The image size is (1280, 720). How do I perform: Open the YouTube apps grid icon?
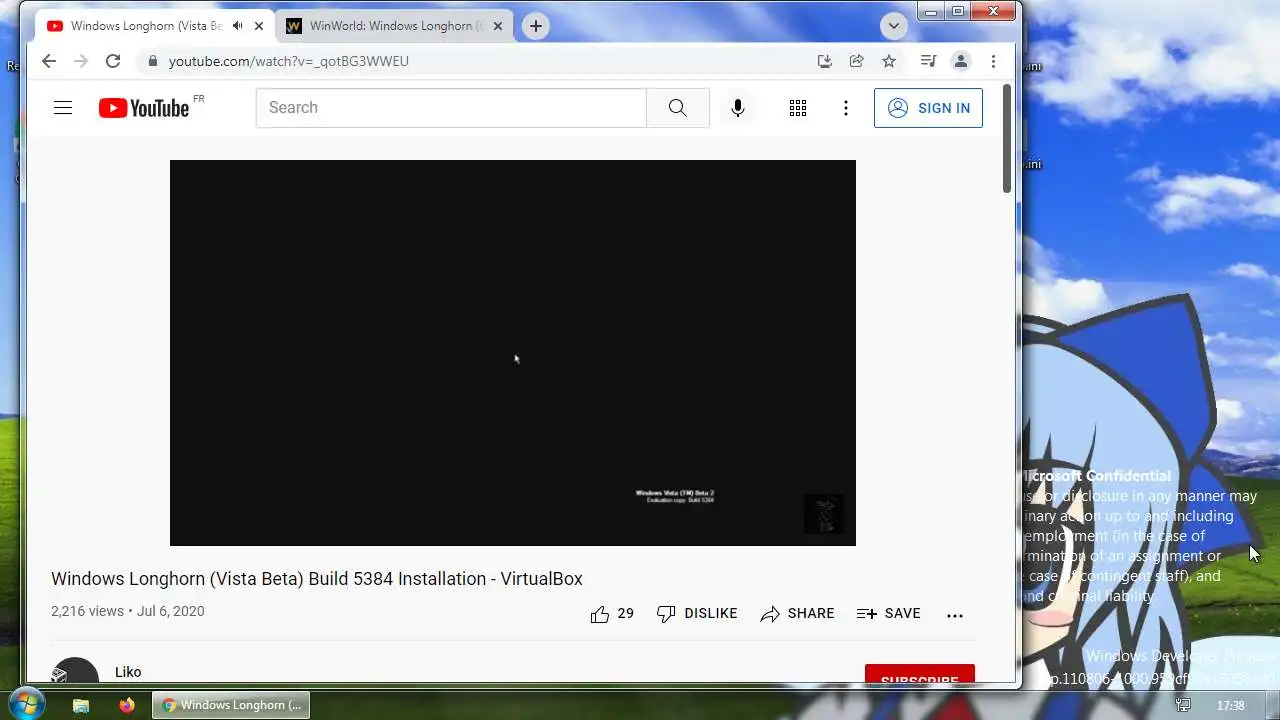(x=798, y=108)
